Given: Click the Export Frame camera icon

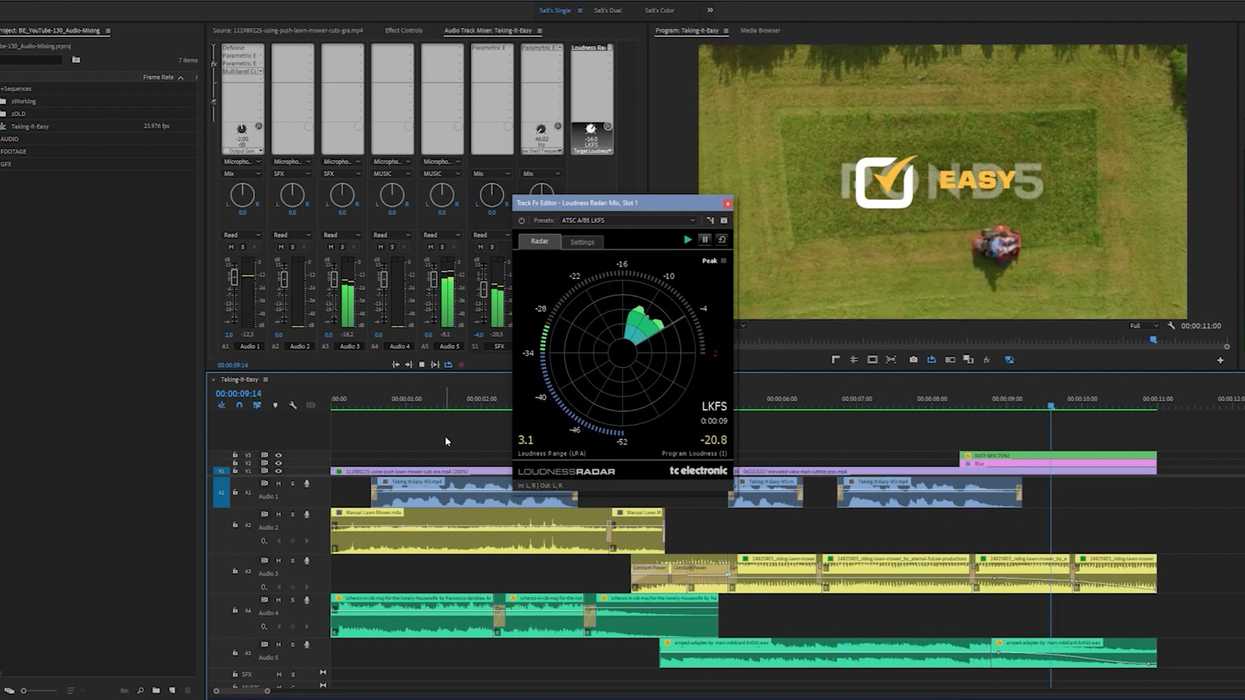Looking at the screenshot, I should tap(913, 360).
